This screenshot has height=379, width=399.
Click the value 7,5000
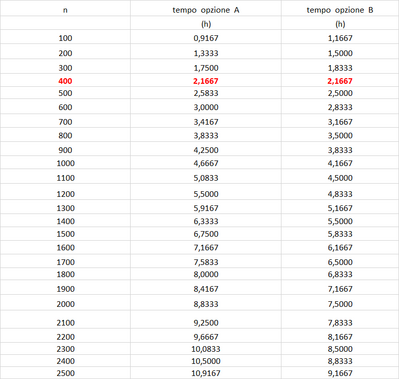point(340,304)
